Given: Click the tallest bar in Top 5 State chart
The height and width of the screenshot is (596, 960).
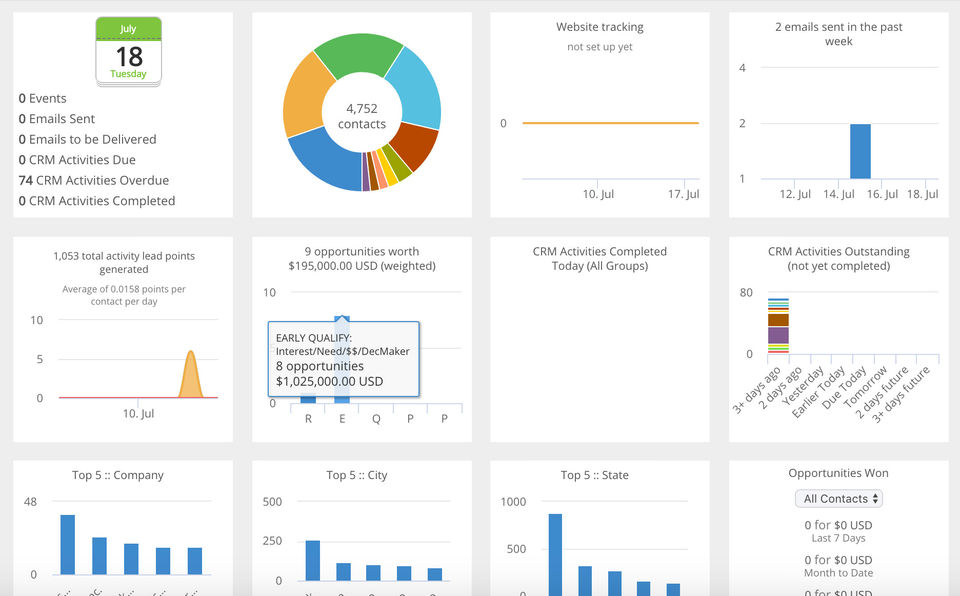Looking at the screenshot, I should (x=555, y=555).
